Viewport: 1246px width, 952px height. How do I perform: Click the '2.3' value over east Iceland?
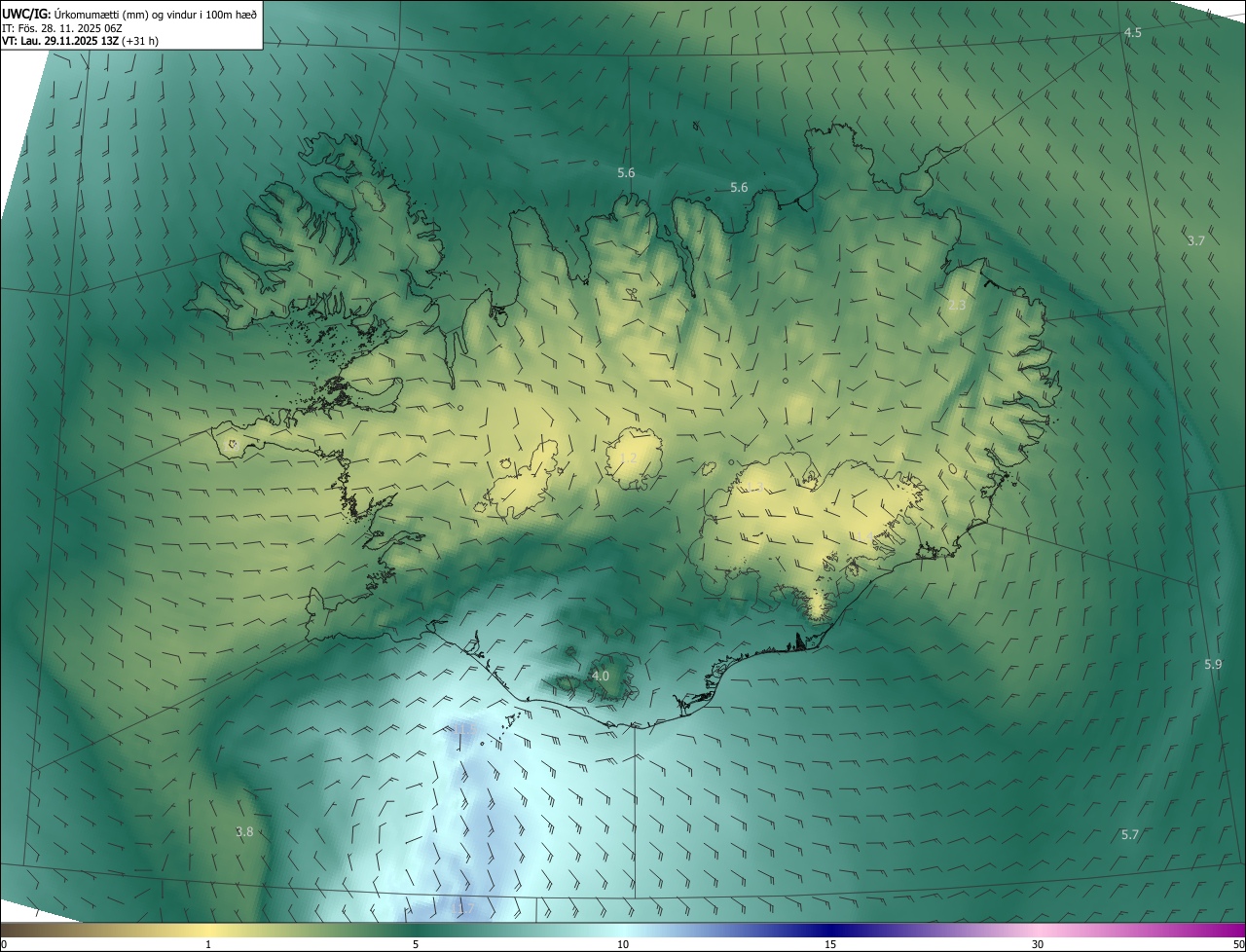coord(957,306)
